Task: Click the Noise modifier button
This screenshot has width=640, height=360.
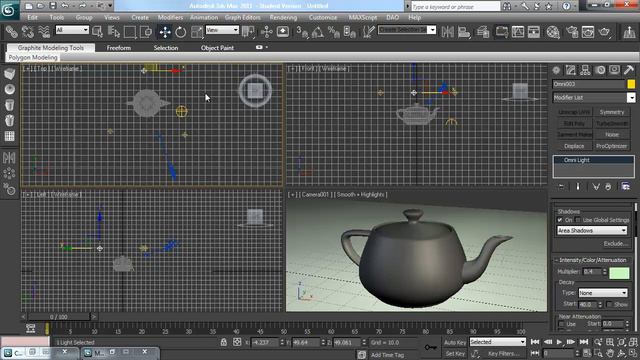Action: tap(612, 135)
